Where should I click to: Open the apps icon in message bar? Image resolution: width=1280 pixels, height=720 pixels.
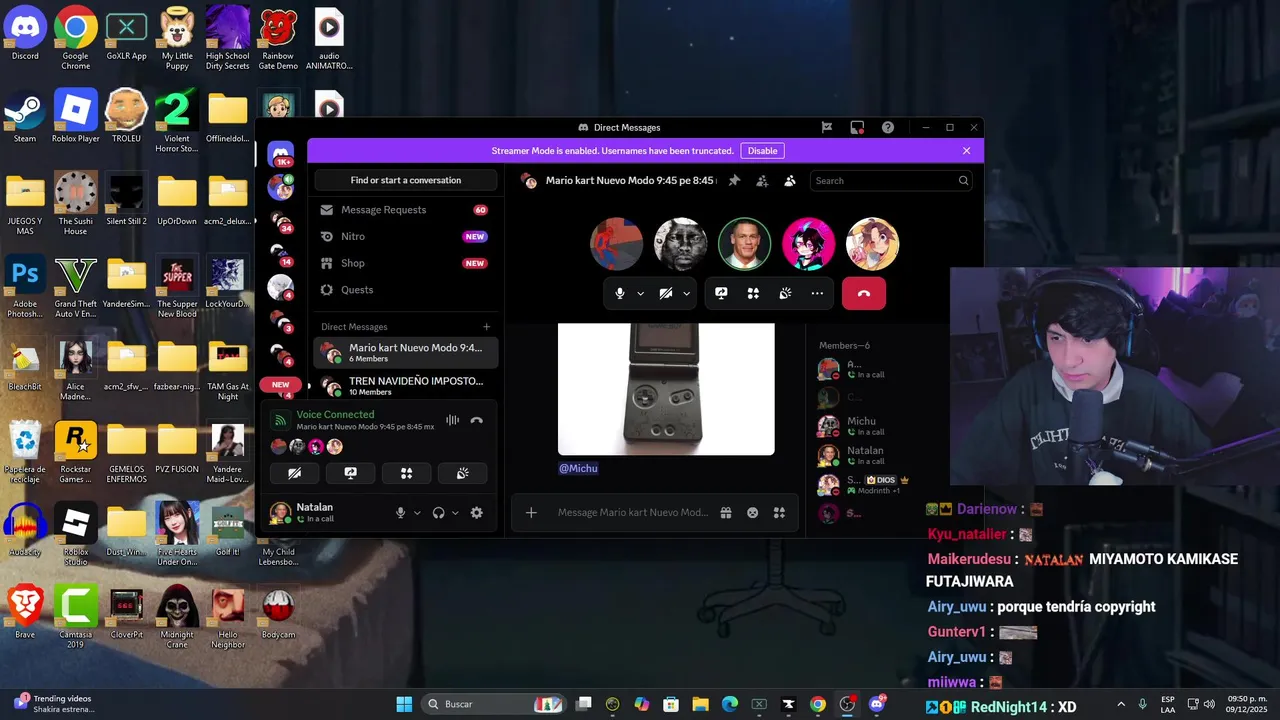779,512
